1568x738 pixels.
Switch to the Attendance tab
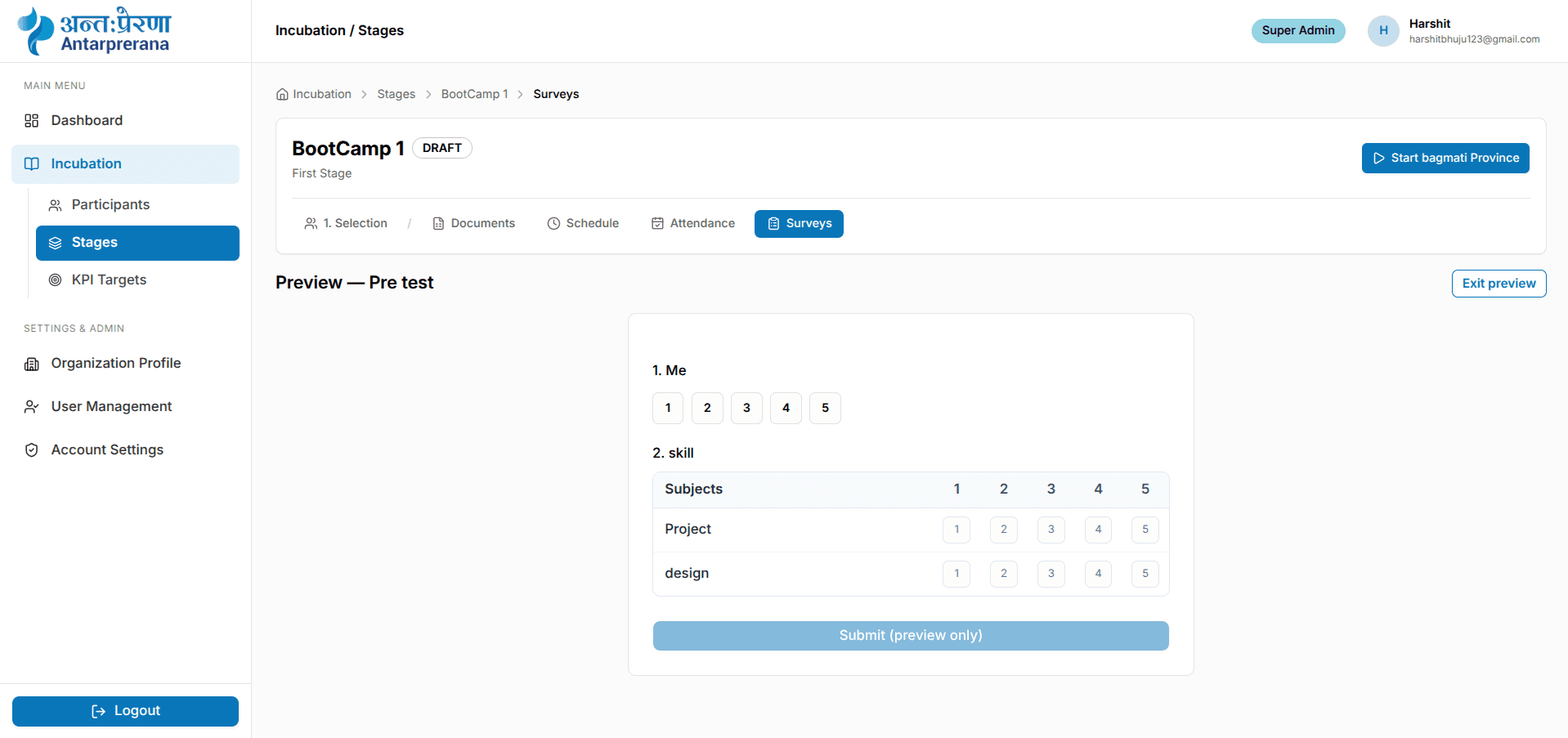[693, 224]
